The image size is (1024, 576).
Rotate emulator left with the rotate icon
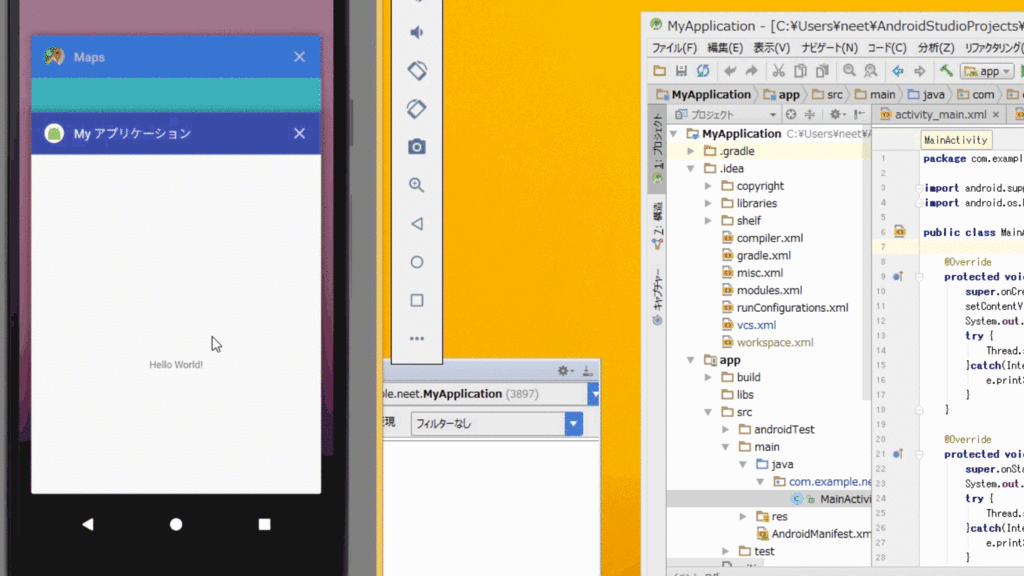coord(417,71)
